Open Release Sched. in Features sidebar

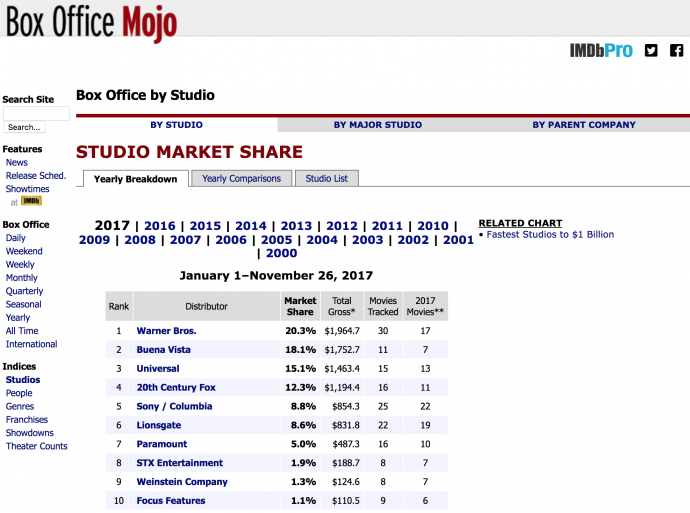pos(36,176)
